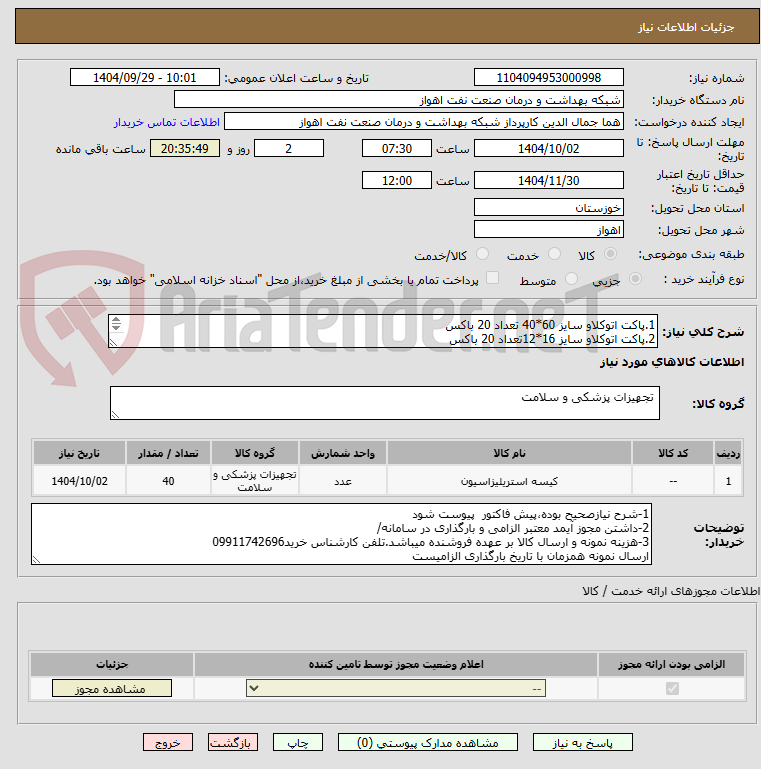Select the 'کالا' category radio button
The height and width of the screenshot is (769, 761).
coord(610,254)
